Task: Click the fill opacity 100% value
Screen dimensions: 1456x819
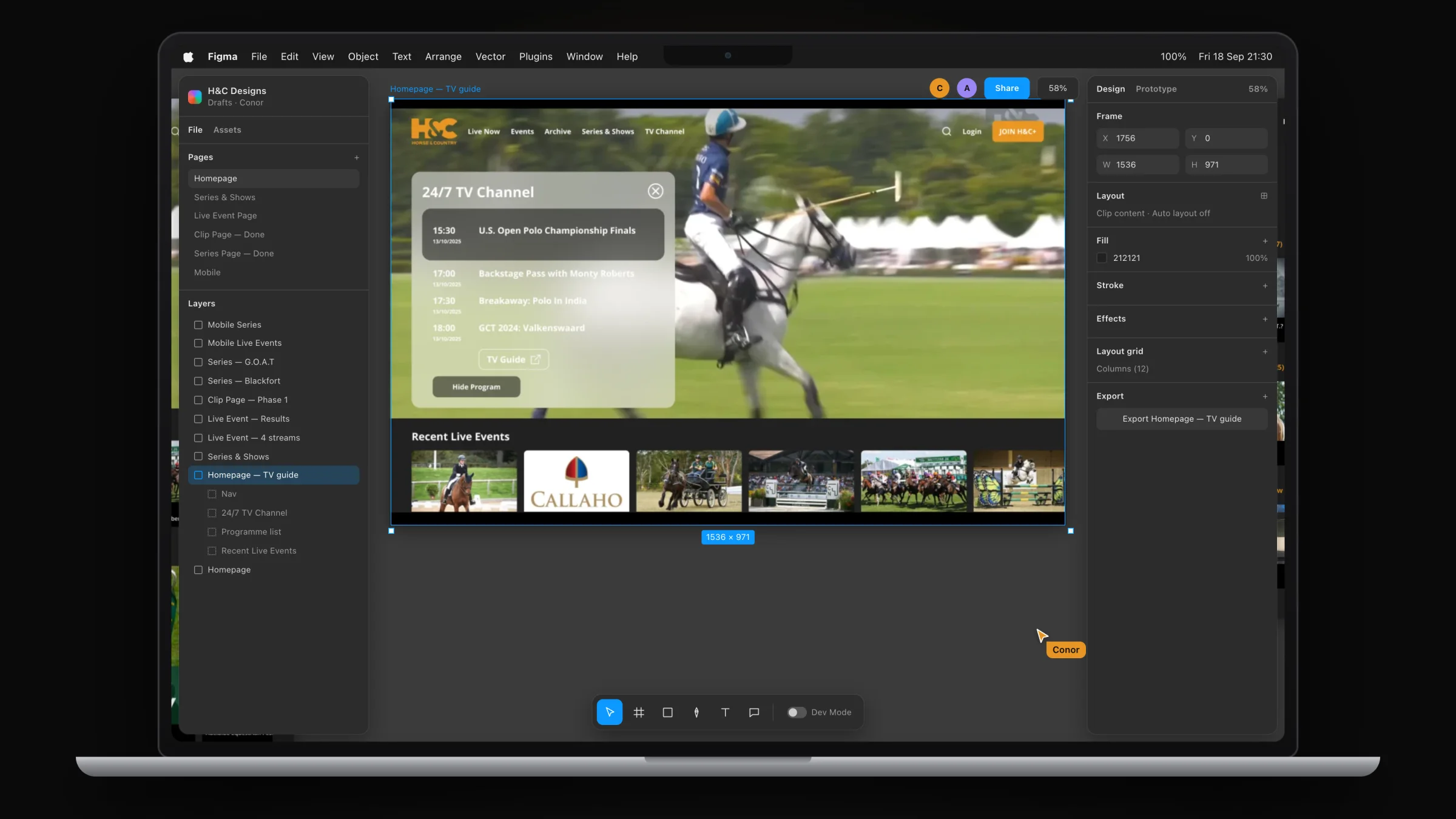Action: click(1256, 258)
